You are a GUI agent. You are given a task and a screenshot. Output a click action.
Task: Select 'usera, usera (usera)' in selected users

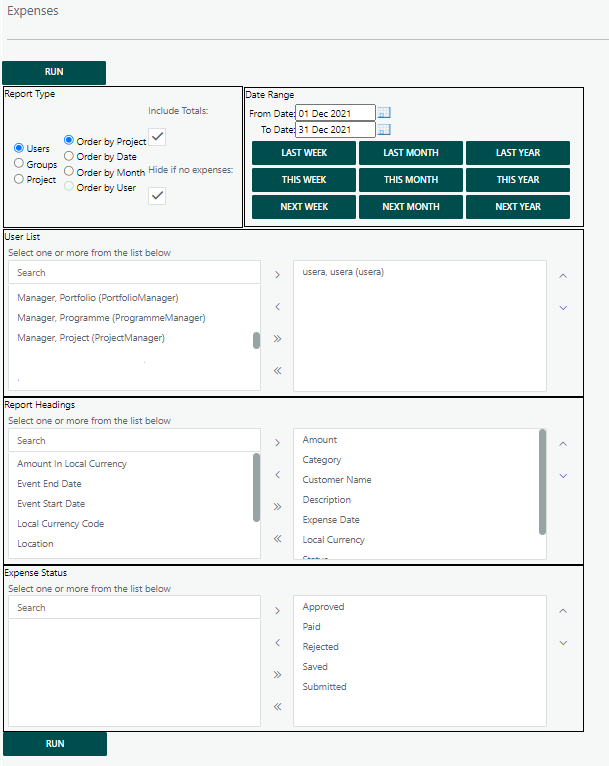pyautogui.click(x=343, y=272)
